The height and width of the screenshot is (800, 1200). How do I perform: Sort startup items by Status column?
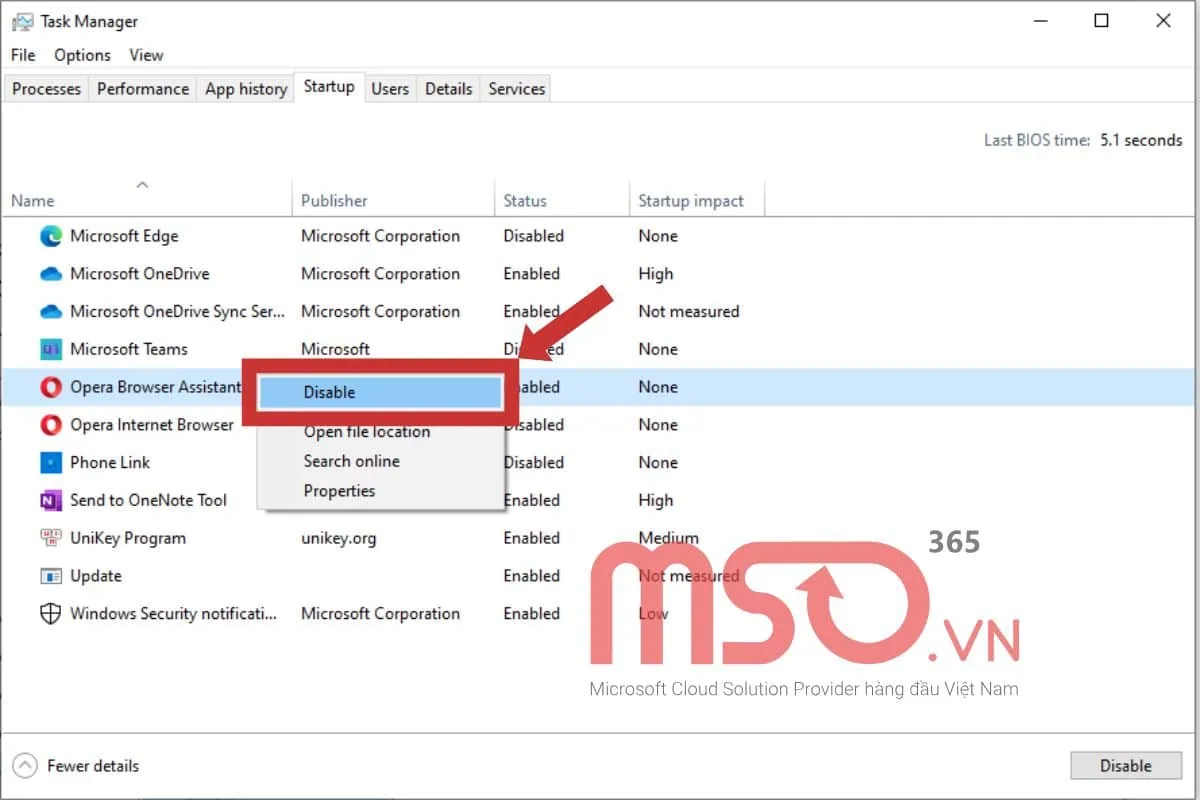click(524, 200)
